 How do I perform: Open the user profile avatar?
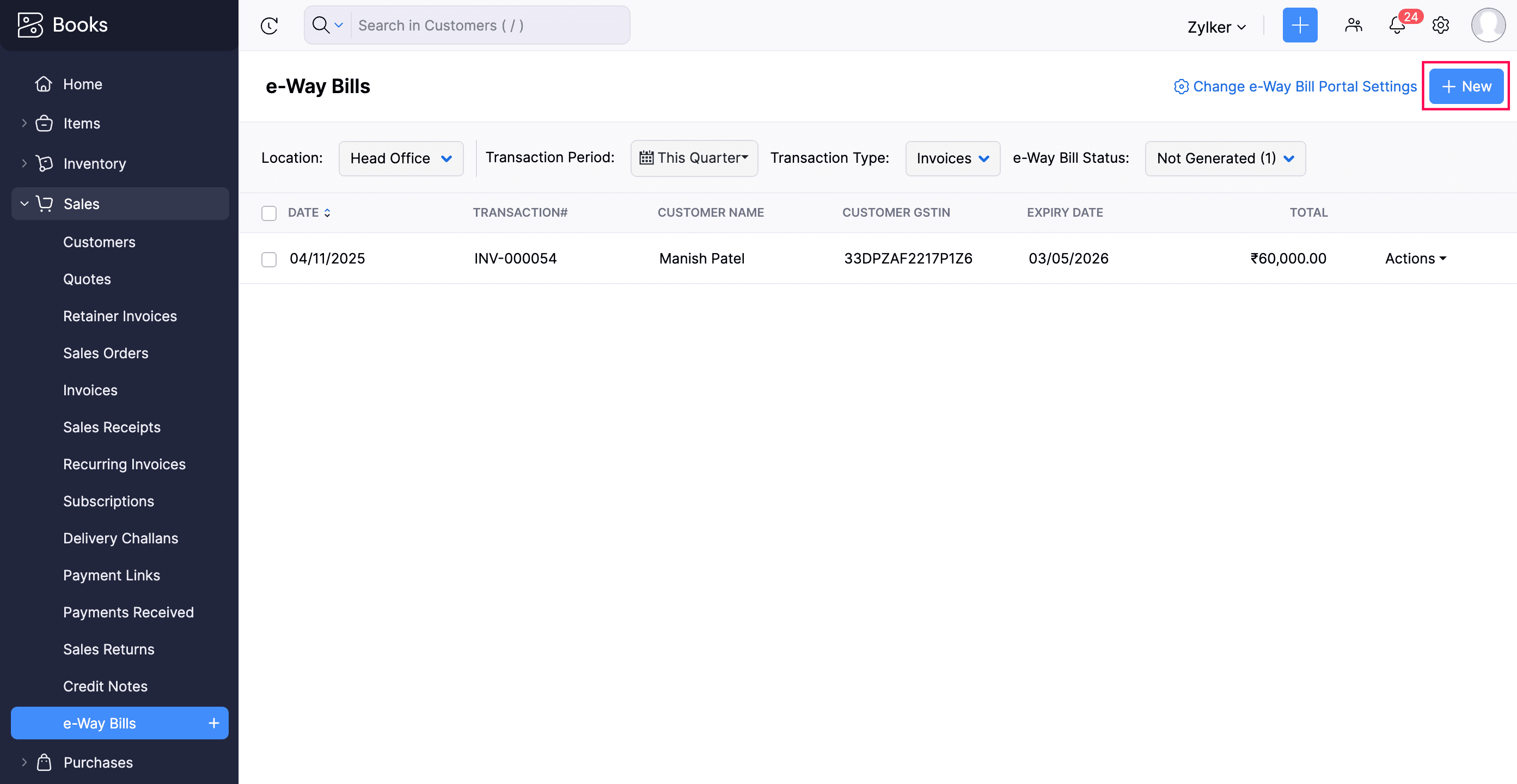pos(1488,26)
